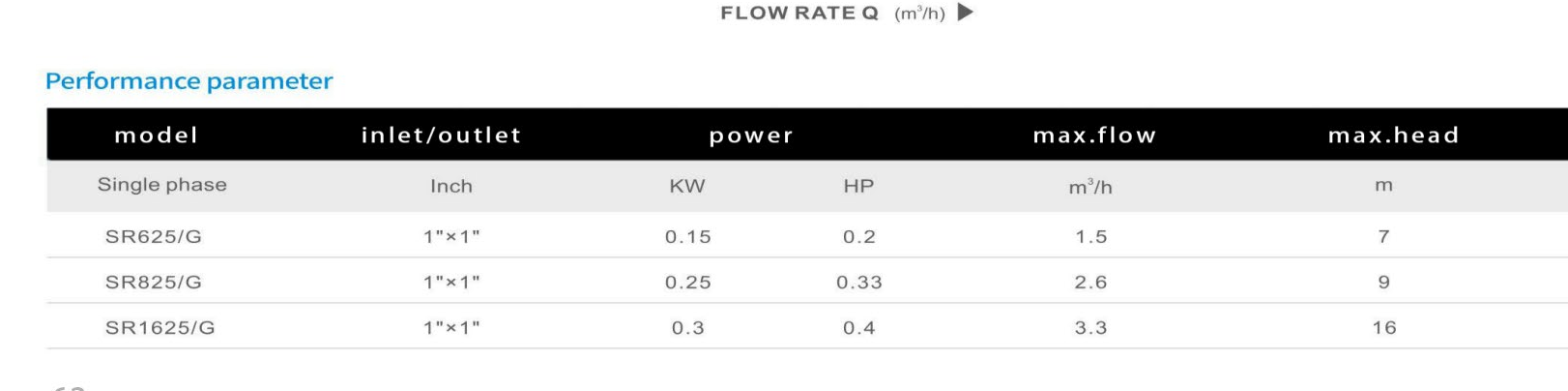Click the FLOW RATE Q axis label
Screen dimensions: 1568x391
(x=799, y=14)
